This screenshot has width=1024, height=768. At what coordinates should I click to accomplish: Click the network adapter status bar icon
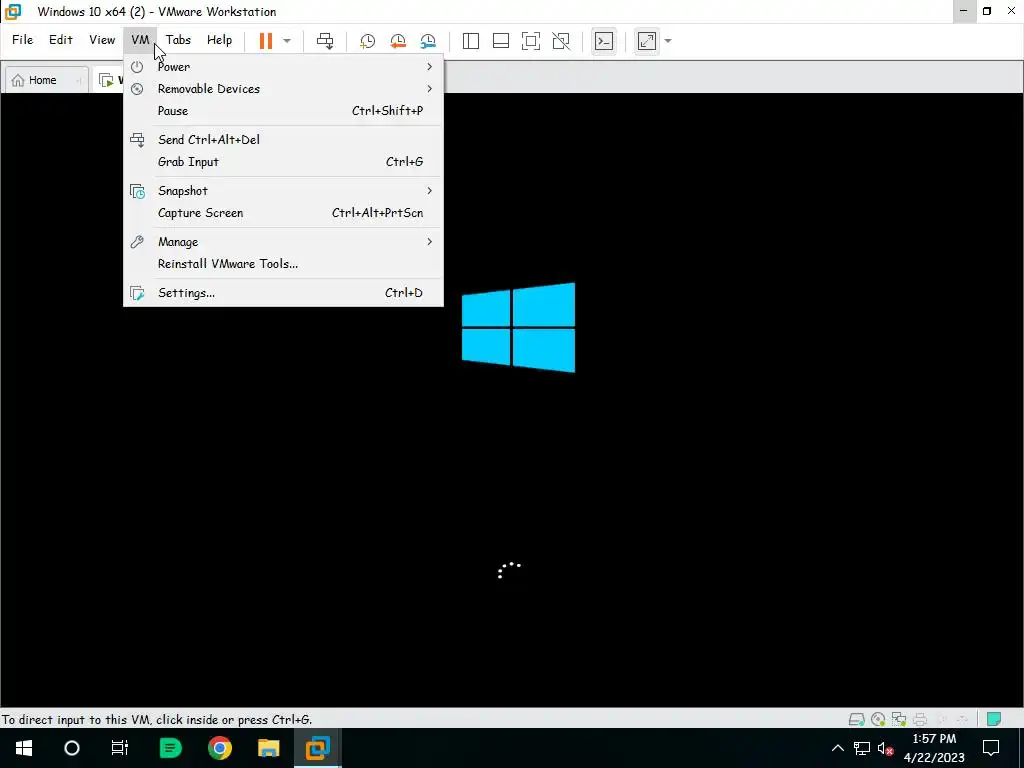point(899,720)
